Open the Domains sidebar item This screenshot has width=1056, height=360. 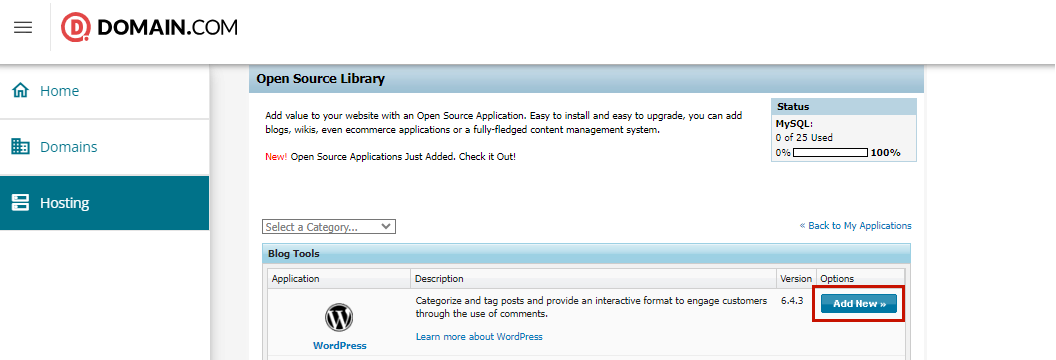click(104, 147)
